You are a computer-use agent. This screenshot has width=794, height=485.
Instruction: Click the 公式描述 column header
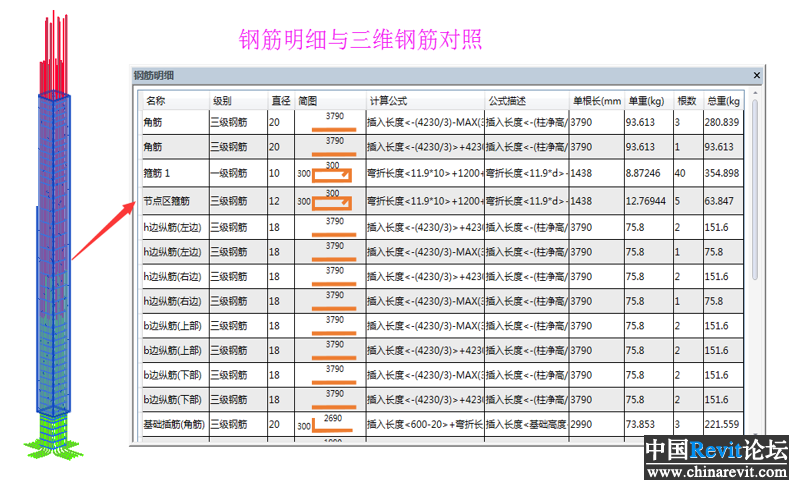coord(527,101)
